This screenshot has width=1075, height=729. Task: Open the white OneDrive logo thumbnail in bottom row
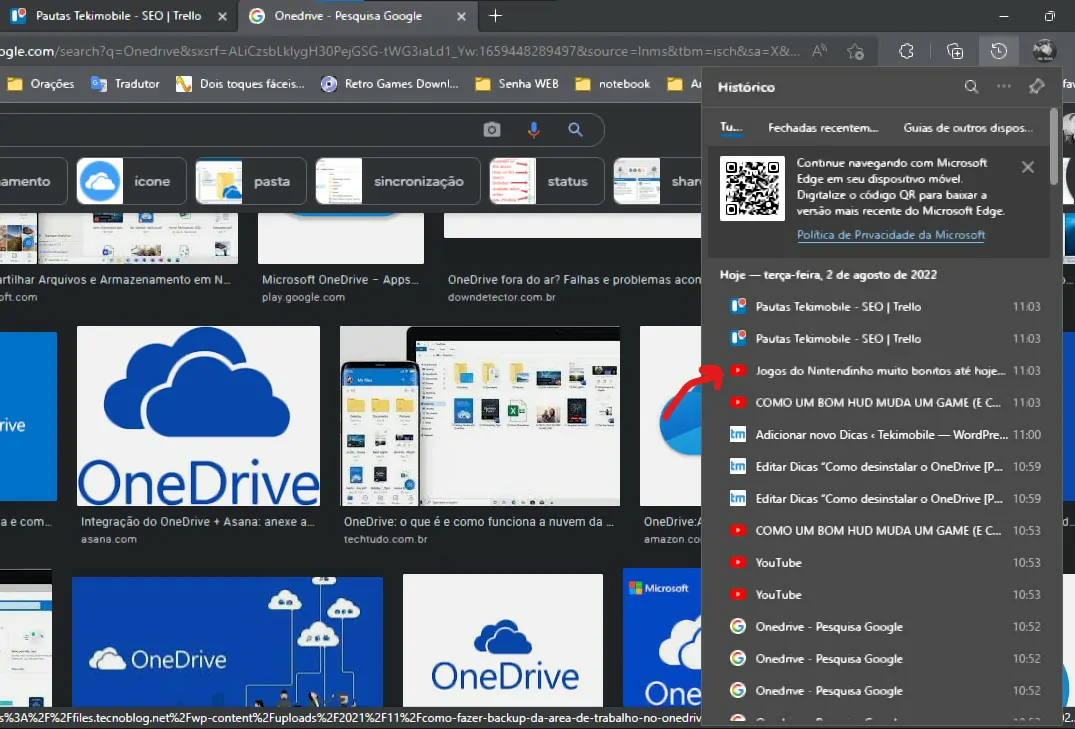point(503,641)
